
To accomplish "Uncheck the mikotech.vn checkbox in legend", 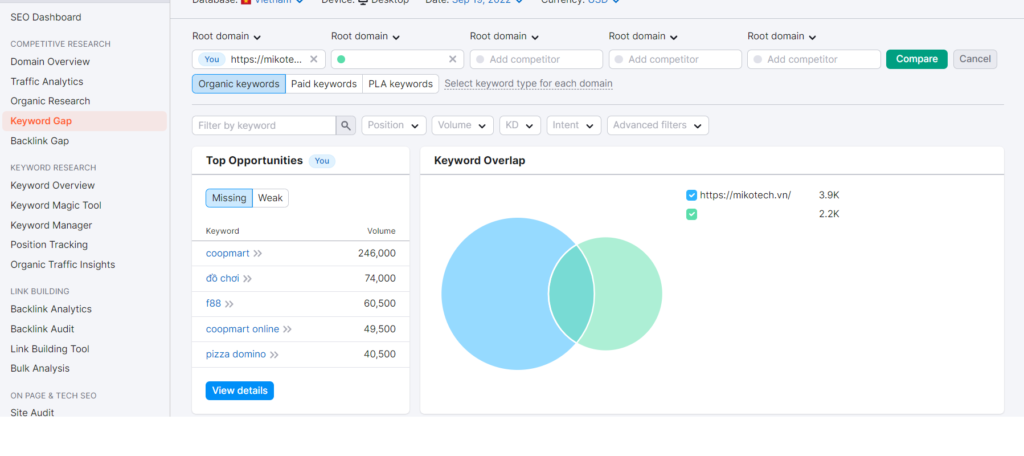I will point(692,195).
